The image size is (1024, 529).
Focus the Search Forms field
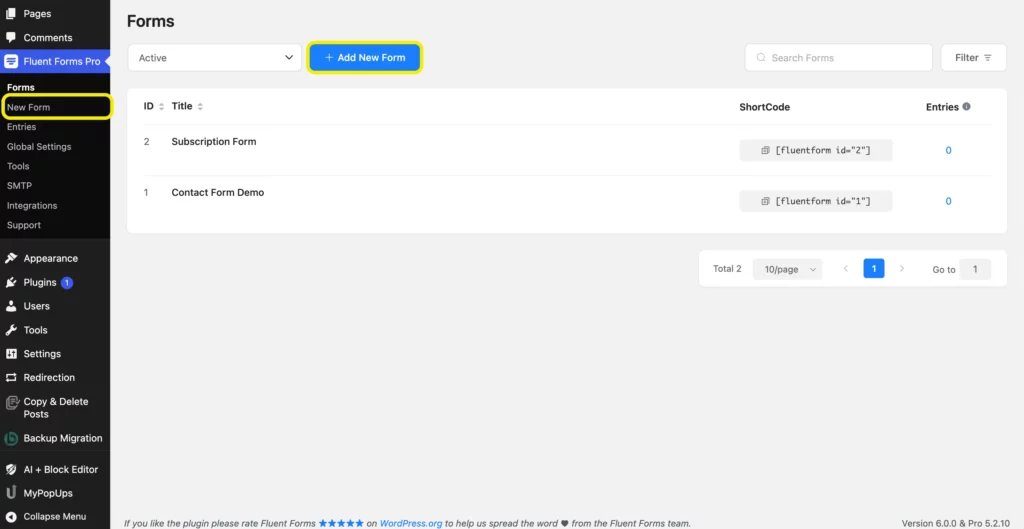pos(839,57)
